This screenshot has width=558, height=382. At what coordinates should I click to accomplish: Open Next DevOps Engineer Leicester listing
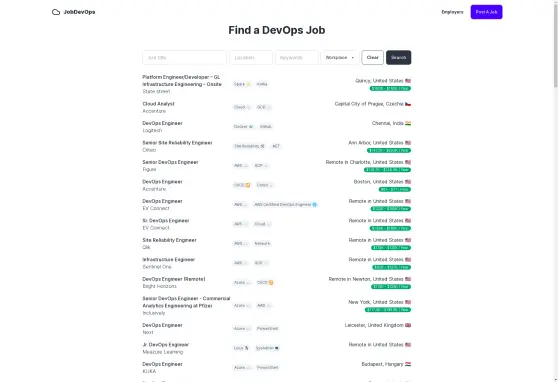(162, 325)
